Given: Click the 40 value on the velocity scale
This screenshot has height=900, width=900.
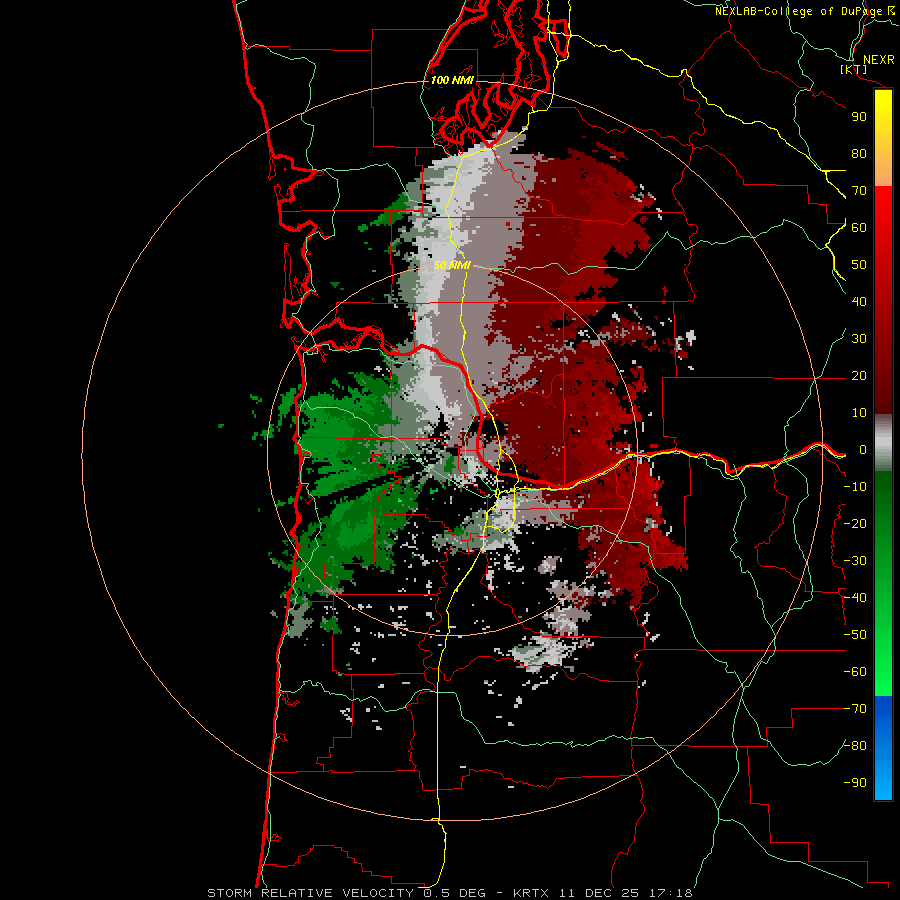Looking at the screenshot, I should tap(859, 302).
